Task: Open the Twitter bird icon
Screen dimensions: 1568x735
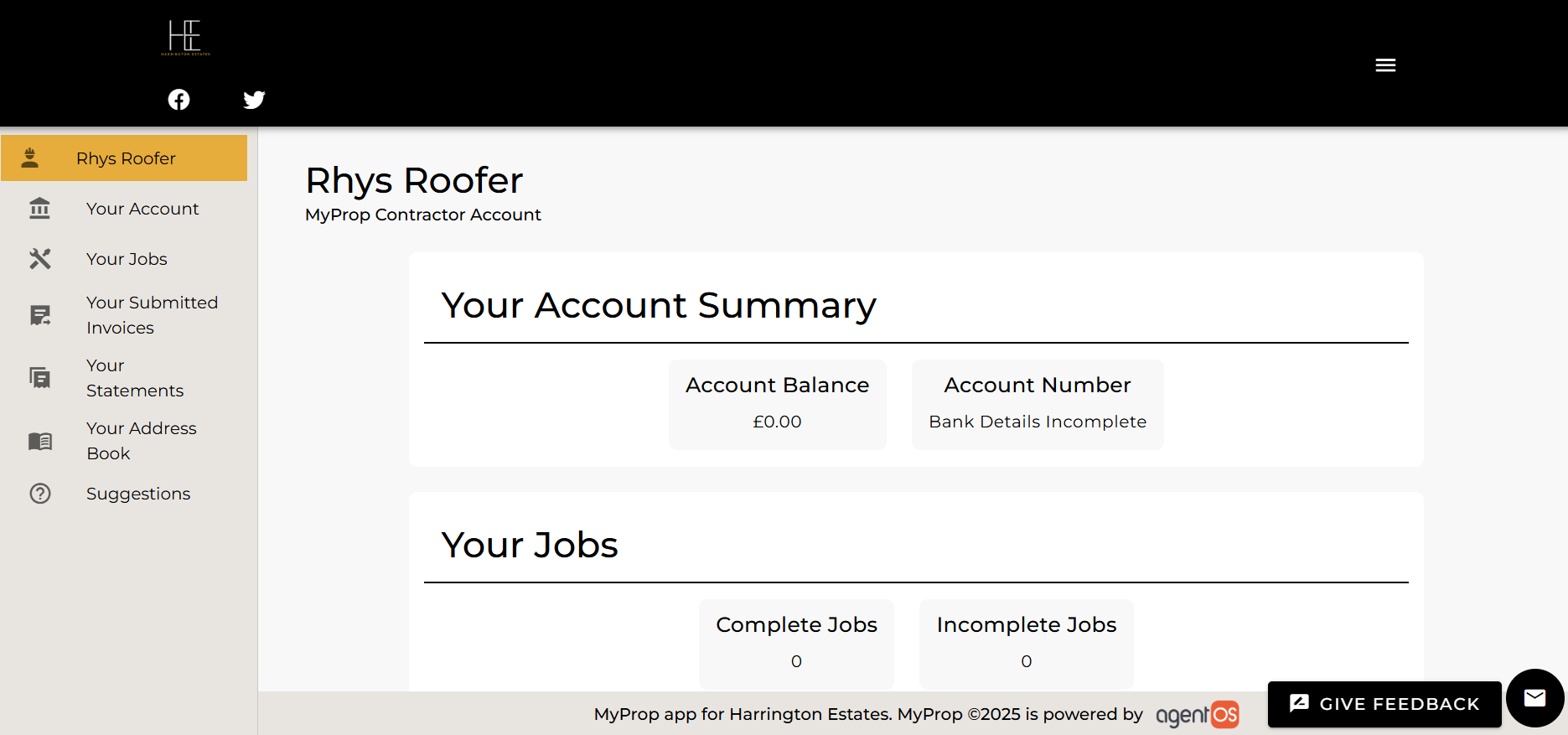Action: tap(254, 100)
